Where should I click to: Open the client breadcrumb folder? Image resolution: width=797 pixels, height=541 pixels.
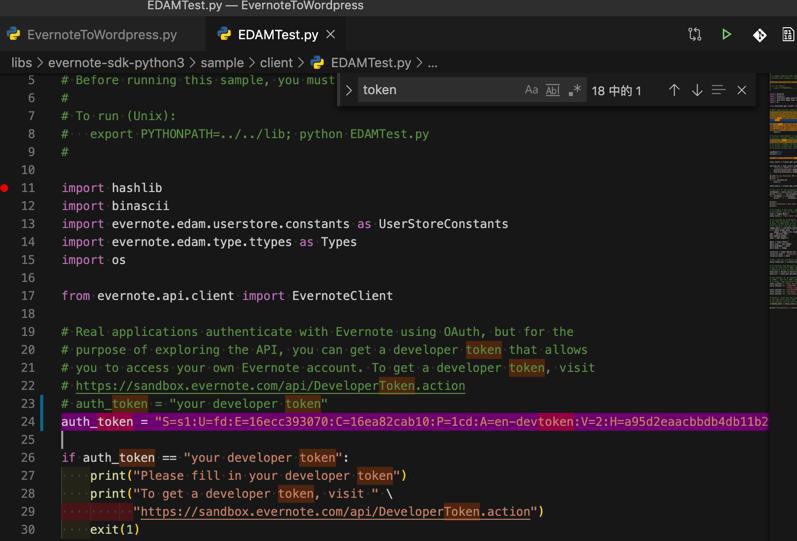click(x=276, y=63)
